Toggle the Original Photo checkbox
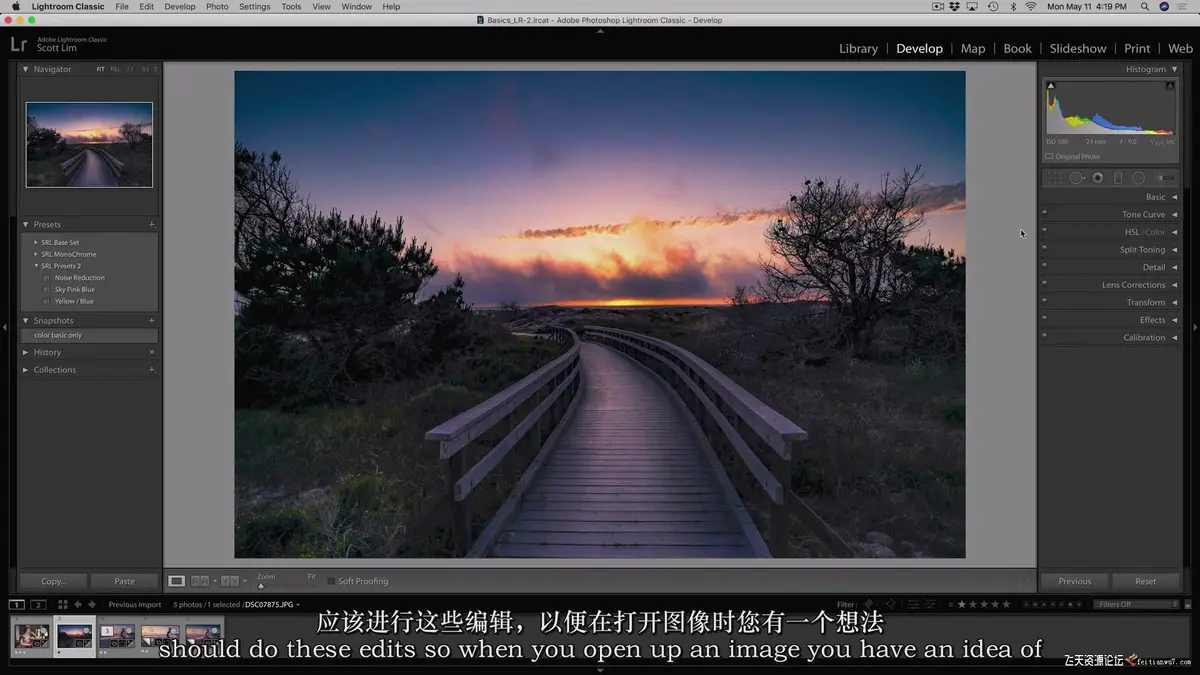Screen dimensions: 1200x675 pos(1049,156)
